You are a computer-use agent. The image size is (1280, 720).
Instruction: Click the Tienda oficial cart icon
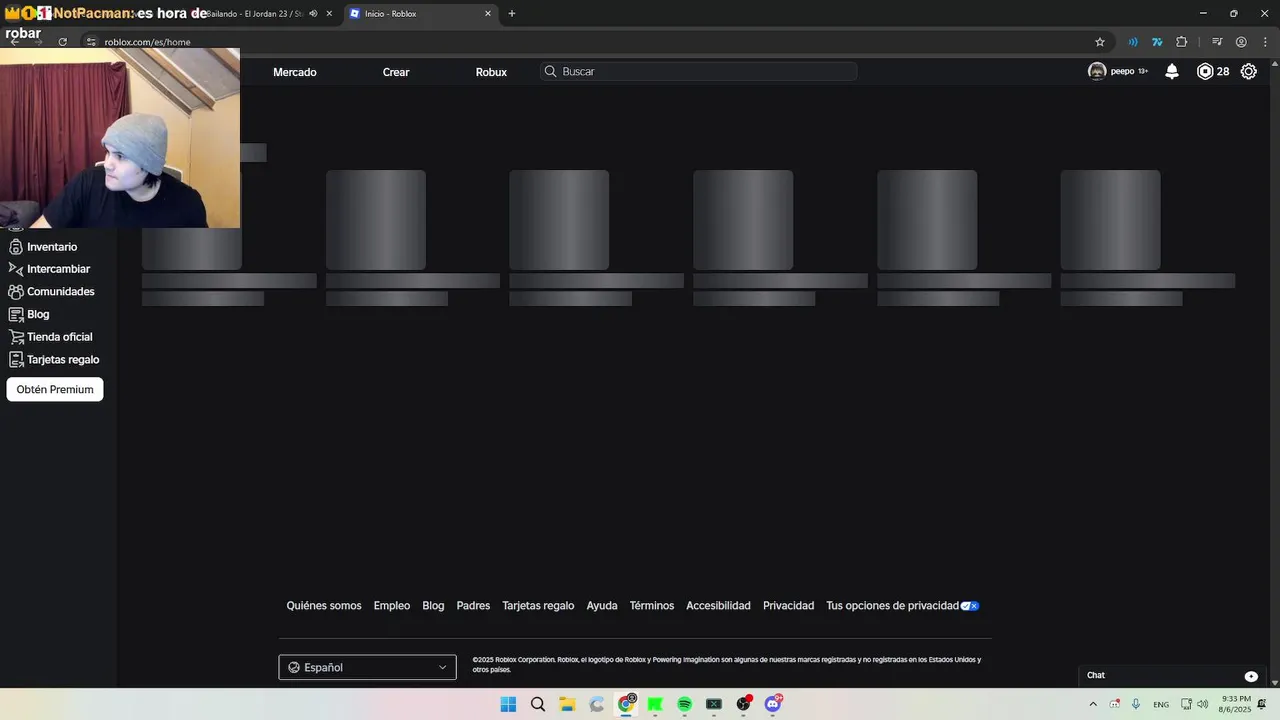pos(15,337)
